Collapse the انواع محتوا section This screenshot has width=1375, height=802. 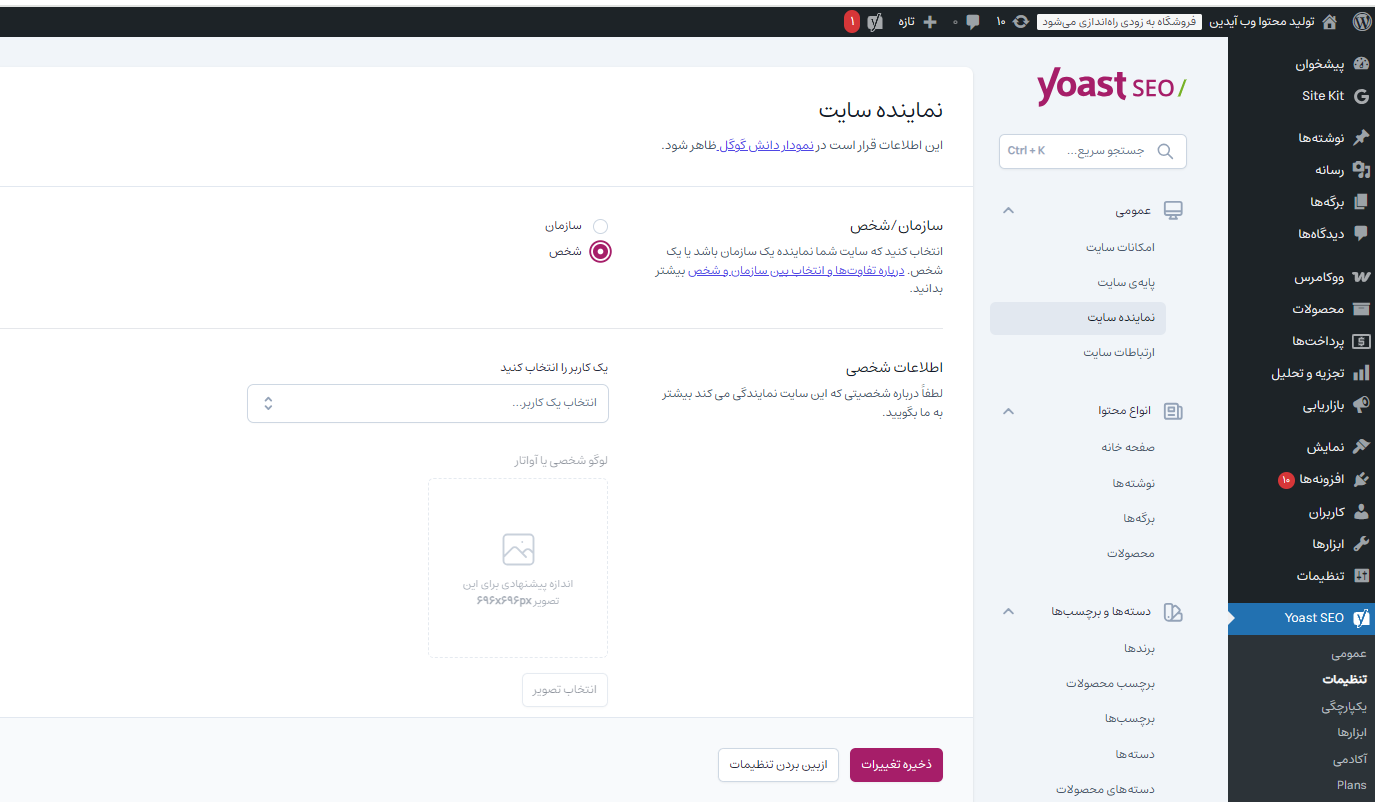[1008, 410]
